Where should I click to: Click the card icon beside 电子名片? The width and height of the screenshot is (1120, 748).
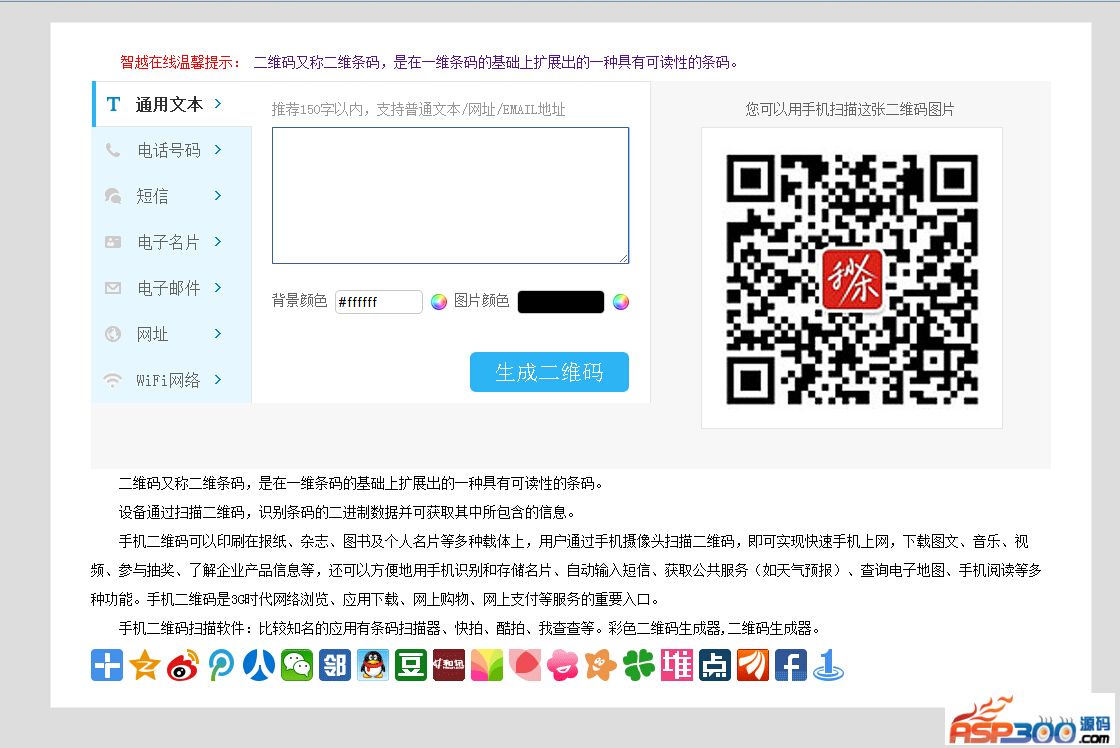pyautogui.click(x=113, y=242)
